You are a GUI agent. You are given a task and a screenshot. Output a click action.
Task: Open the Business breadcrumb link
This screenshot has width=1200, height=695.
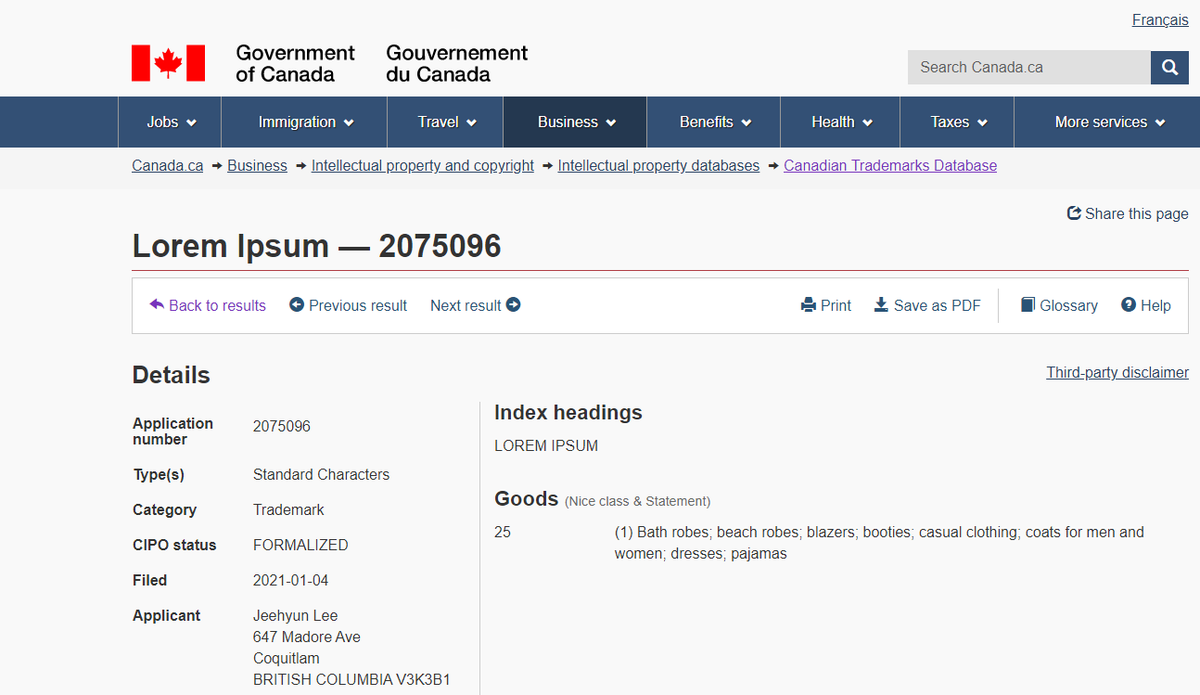[x=257, y=166]
